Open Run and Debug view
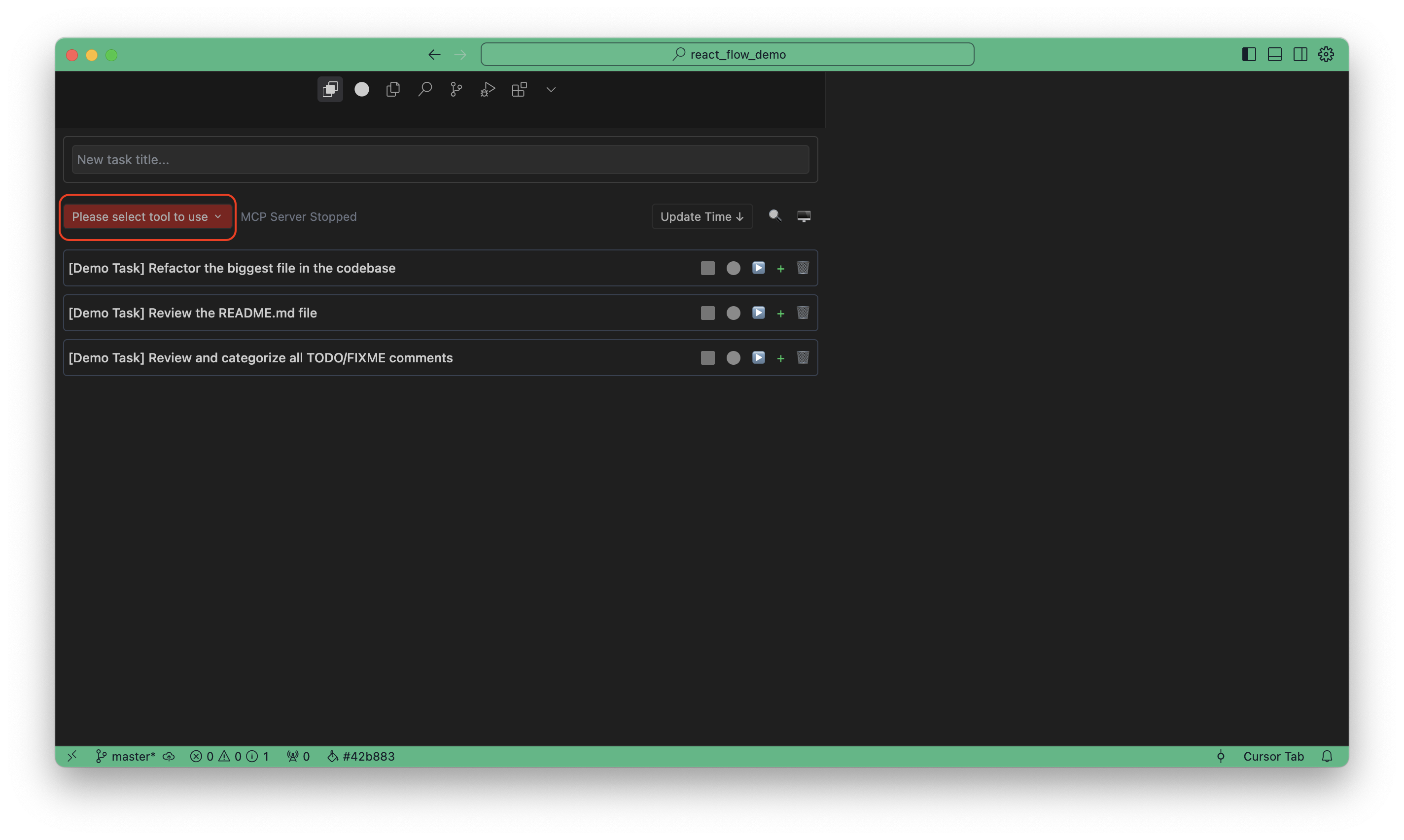Screen dimensions: 1404x840 click(x=487, y=89)
